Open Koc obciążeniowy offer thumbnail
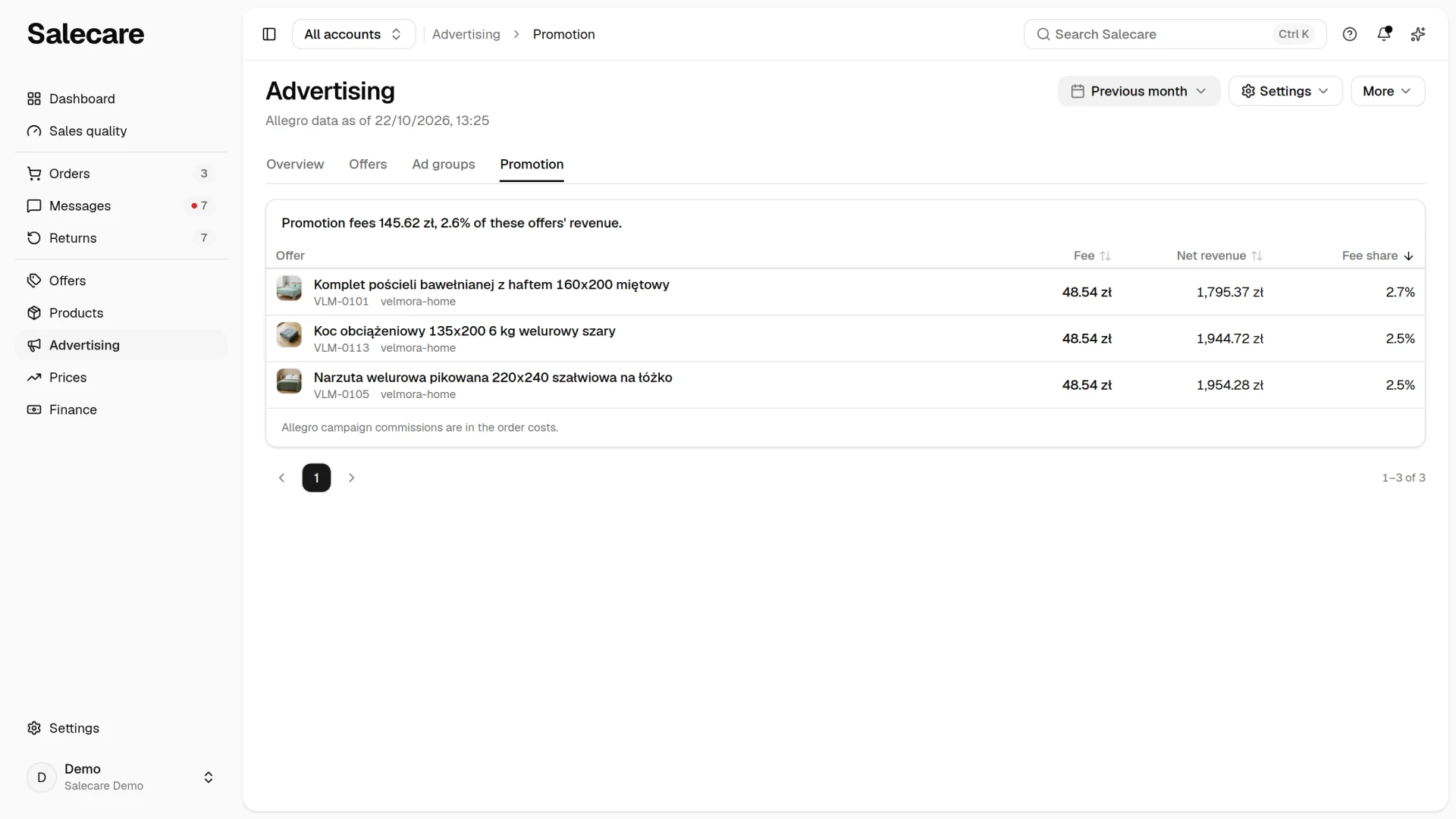Image resolution: width=1456 pixels, height=819 pixels. pos(289,334)
